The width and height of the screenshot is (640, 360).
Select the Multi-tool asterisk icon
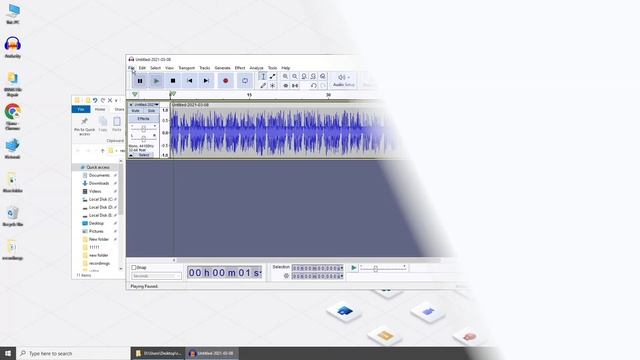273,85
